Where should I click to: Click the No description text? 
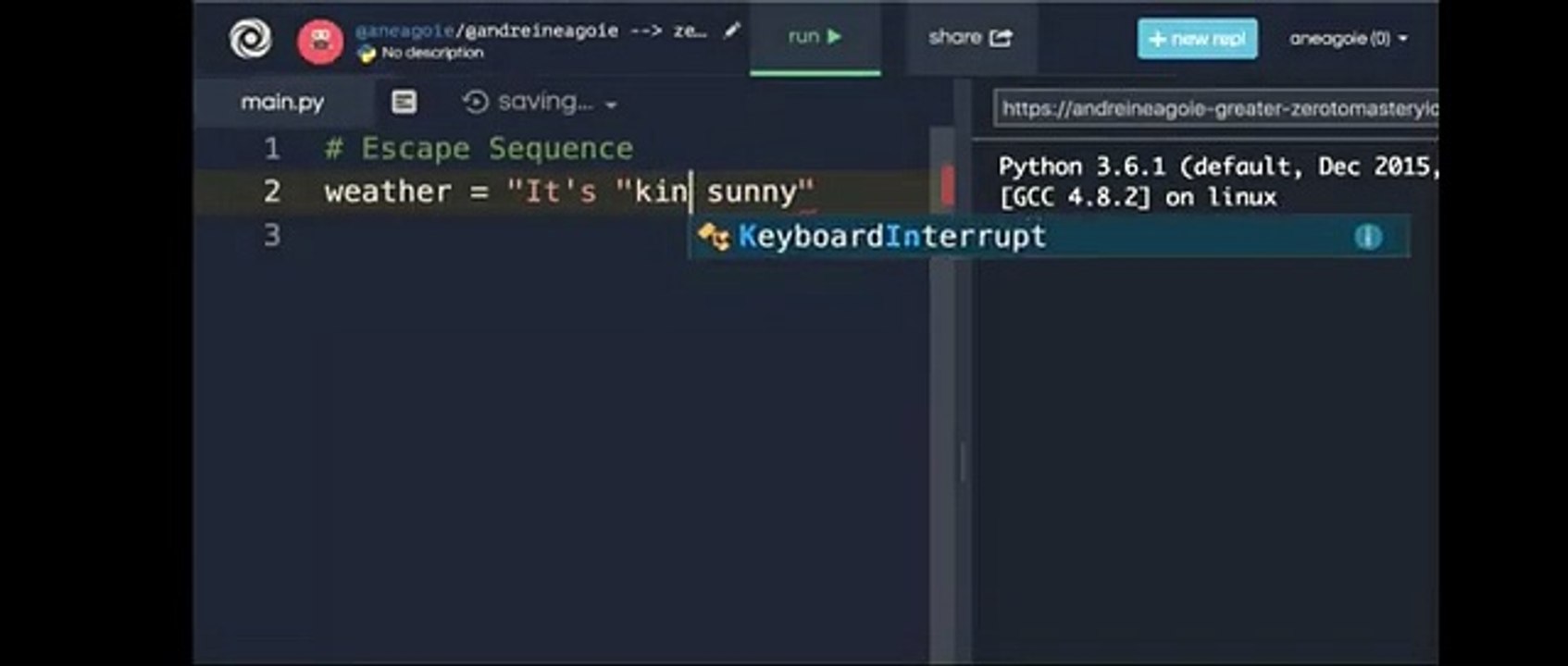pyautogui.click(x=432, y=54)
